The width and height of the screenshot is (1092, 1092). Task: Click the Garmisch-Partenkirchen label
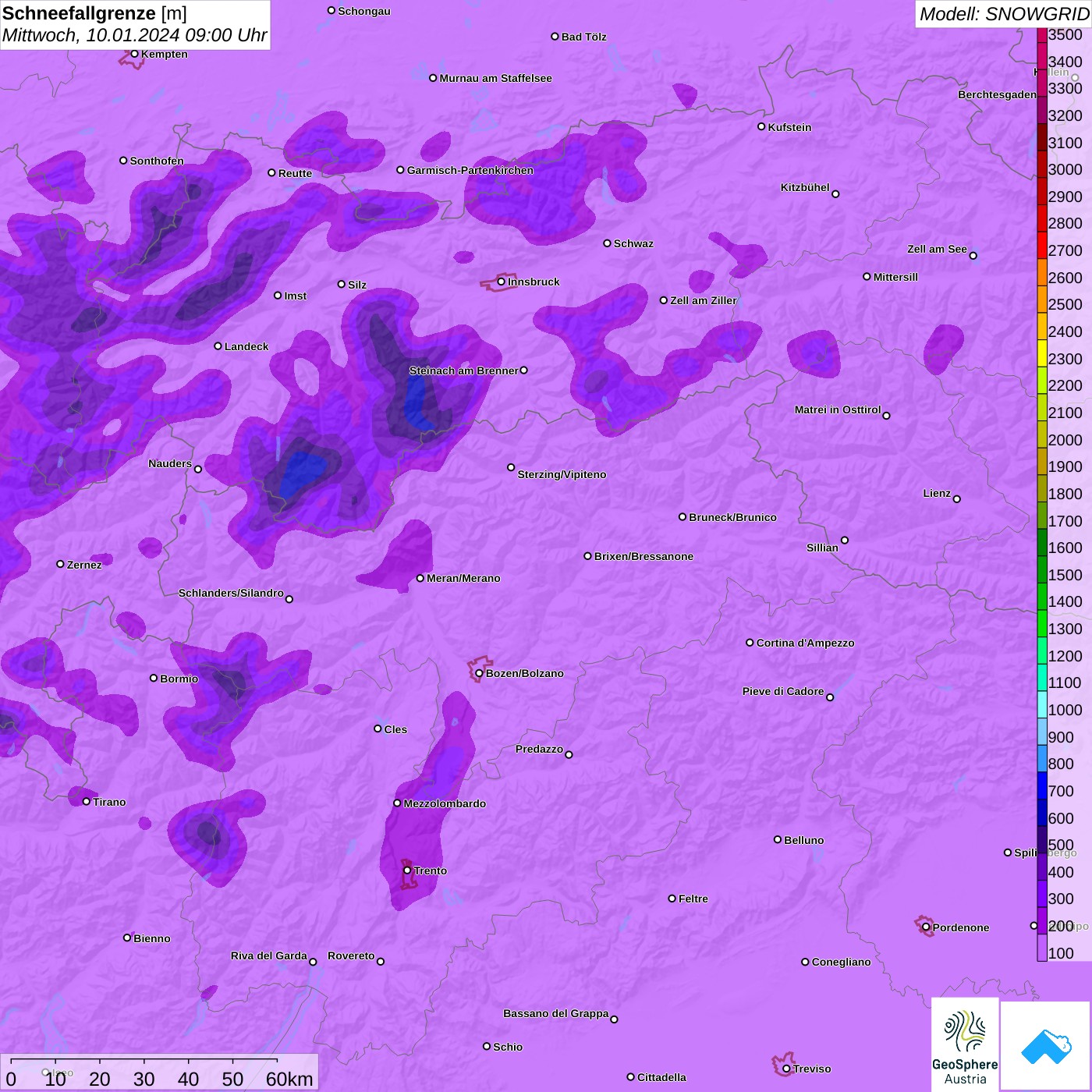point(470,170)
